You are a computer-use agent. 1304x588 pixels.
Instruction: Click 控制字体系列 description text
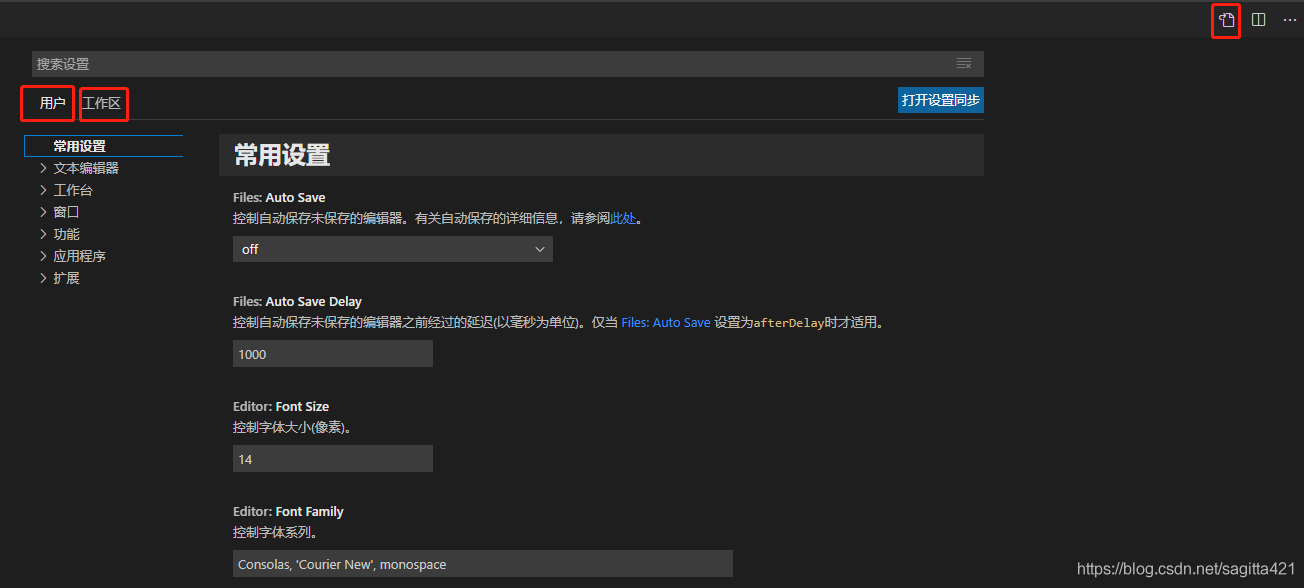(x=275, y=532)
